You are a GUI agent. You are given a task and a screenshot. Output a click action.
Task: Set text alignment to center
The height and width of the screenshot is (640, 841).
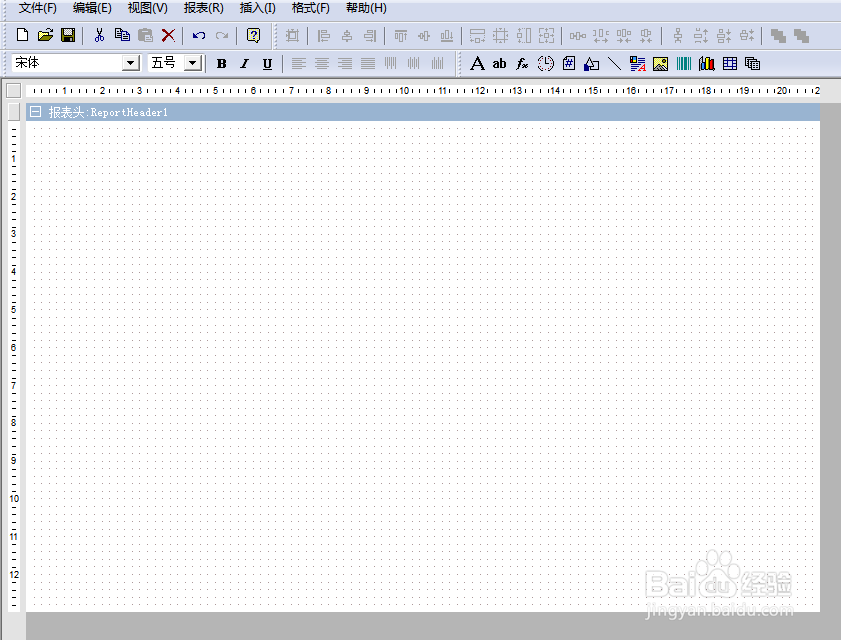(322, 64)
